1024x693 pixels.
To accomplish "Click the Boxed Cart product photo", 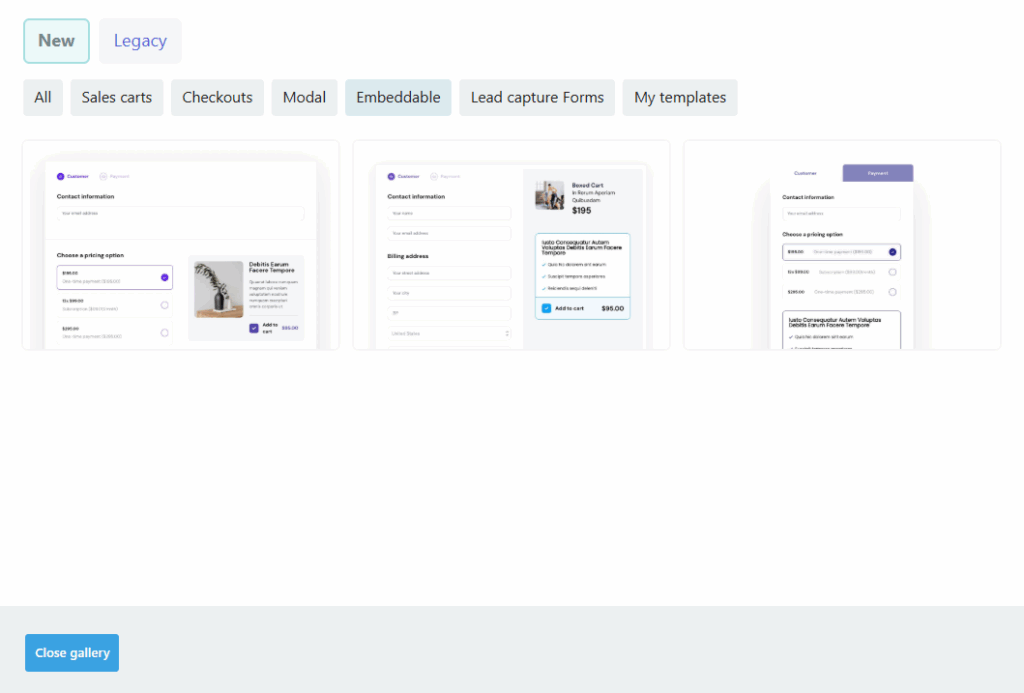I will [x=549, y=195].
